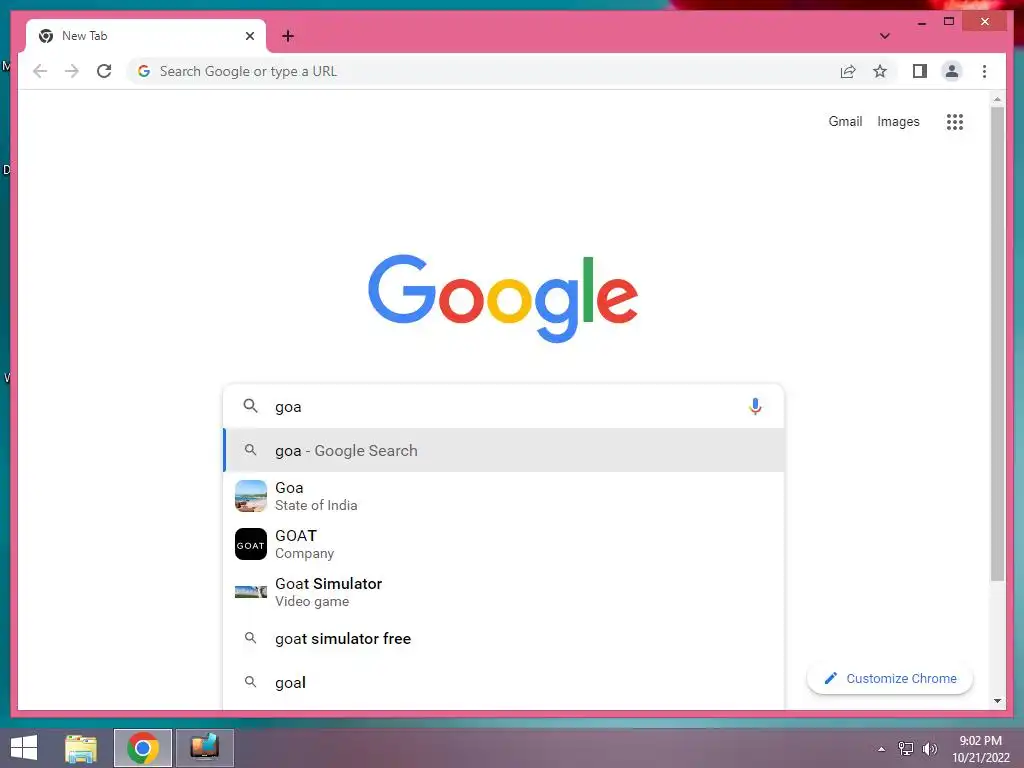Click the vertical scrollbar thumb
This screenshot has width=1024, height=768.
(x=997, y=344)
